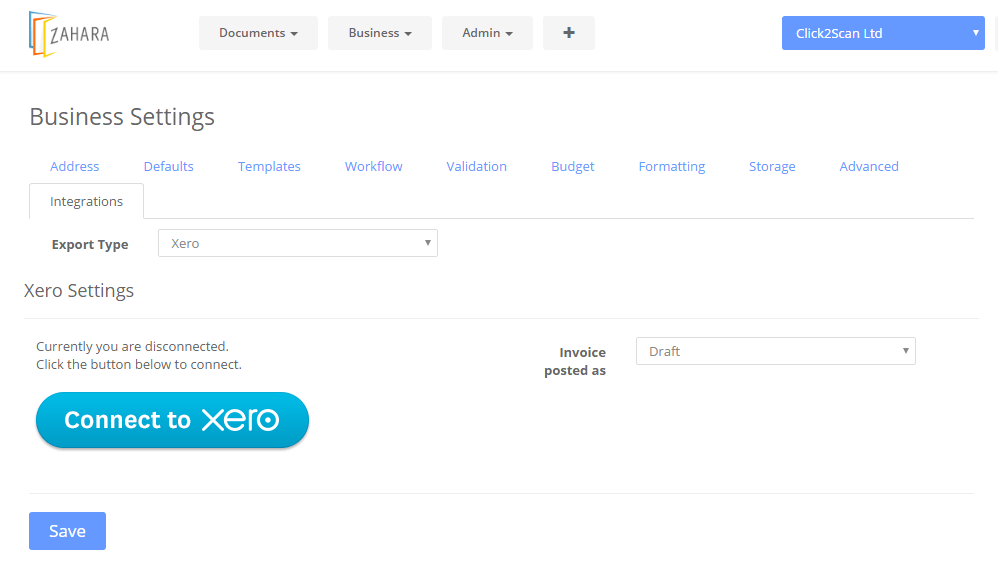The height and width of the screenshot is (563, 998).
Task: Click 'Click the button below to connect.' text
Action: pos(139,365)
